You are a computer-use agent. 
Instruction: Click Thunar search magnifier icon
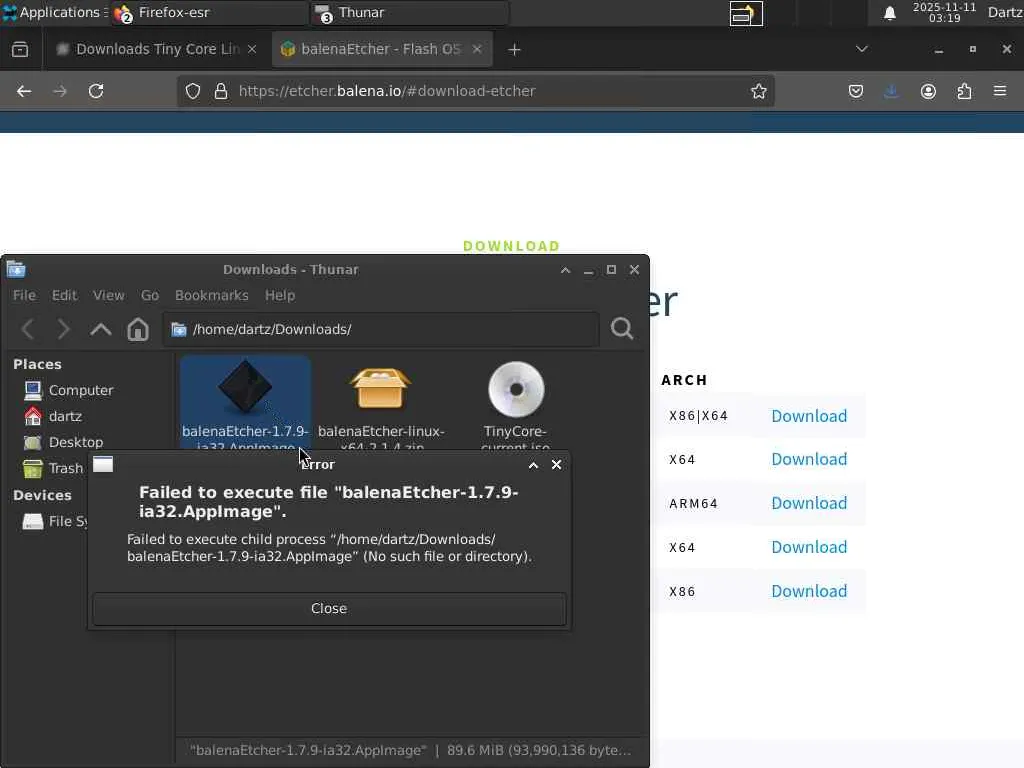pyautogui.click(x=622, y=328)
